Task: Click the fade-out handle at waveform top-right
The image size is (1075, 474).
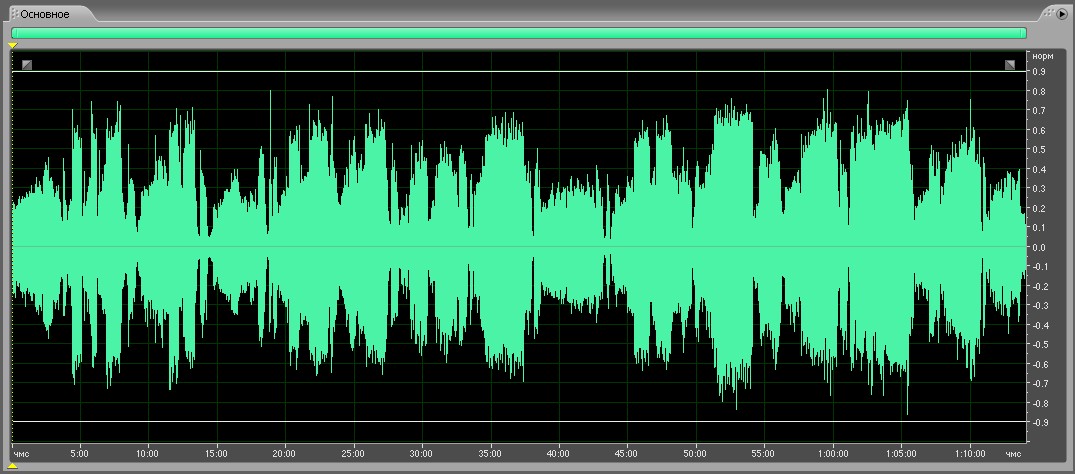Action: (1011, 65)
